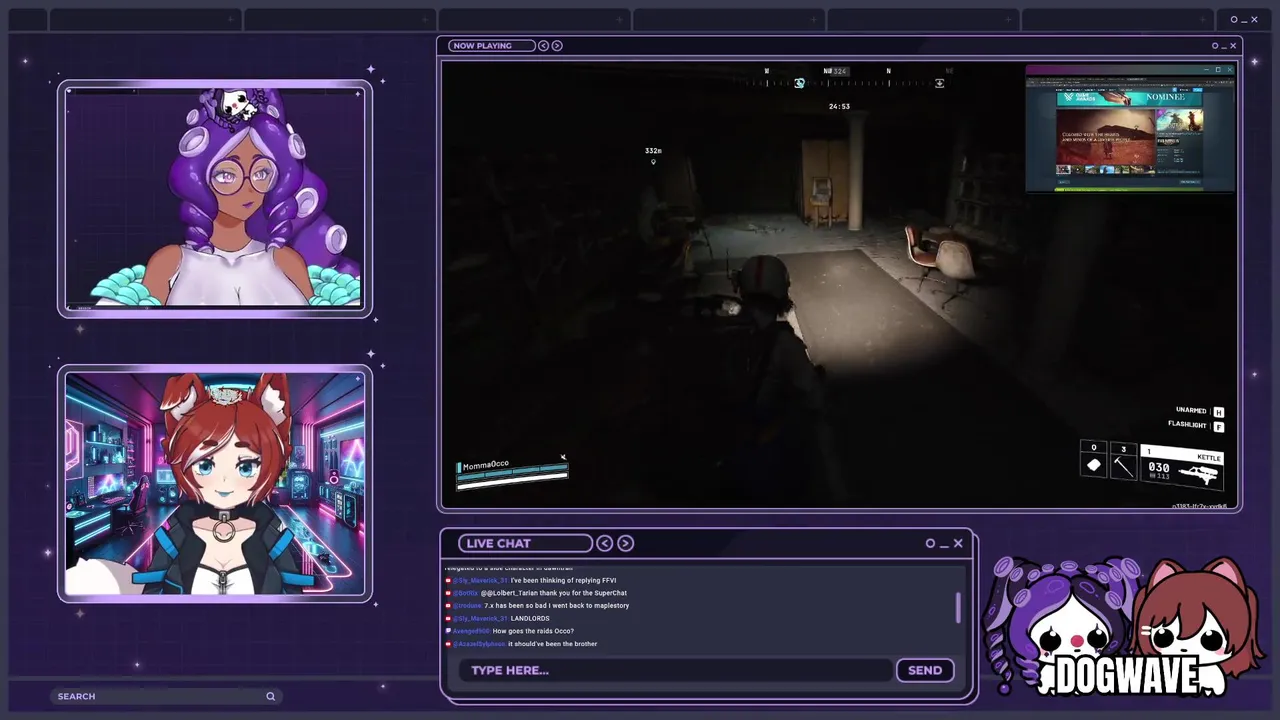1280x720 pixels.
Task: Click the circle button in Now Playing titlebar
Action: point(1215,45)
